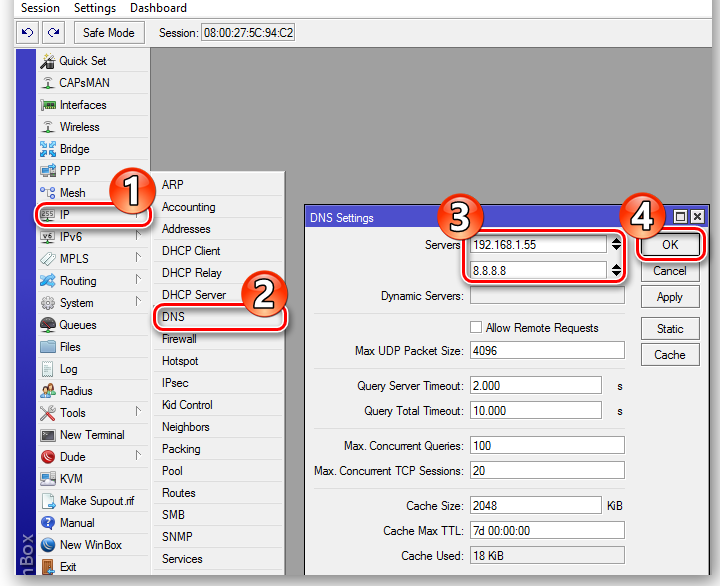Screen dimensions: 720x586
Task: Open the Dashboard menu
Action: coord(158,8)
